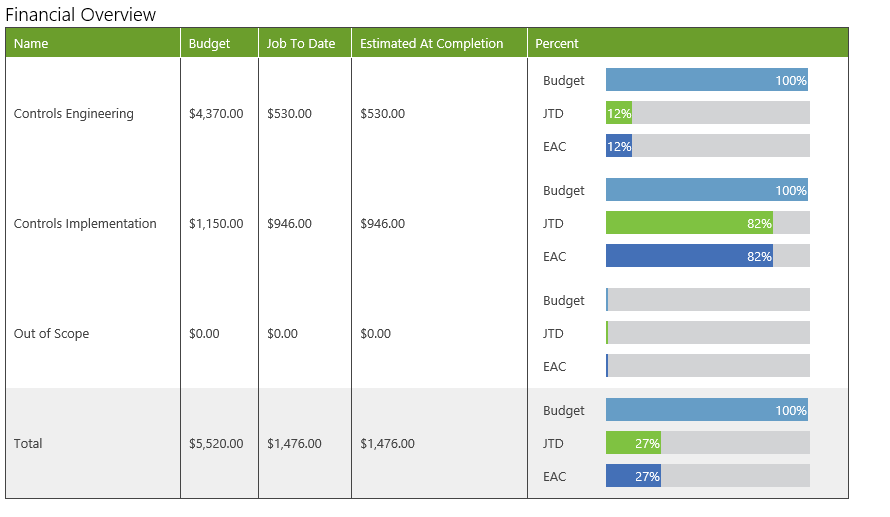
Task: Select the Out of Scope row name
Action: click(52, 334)
